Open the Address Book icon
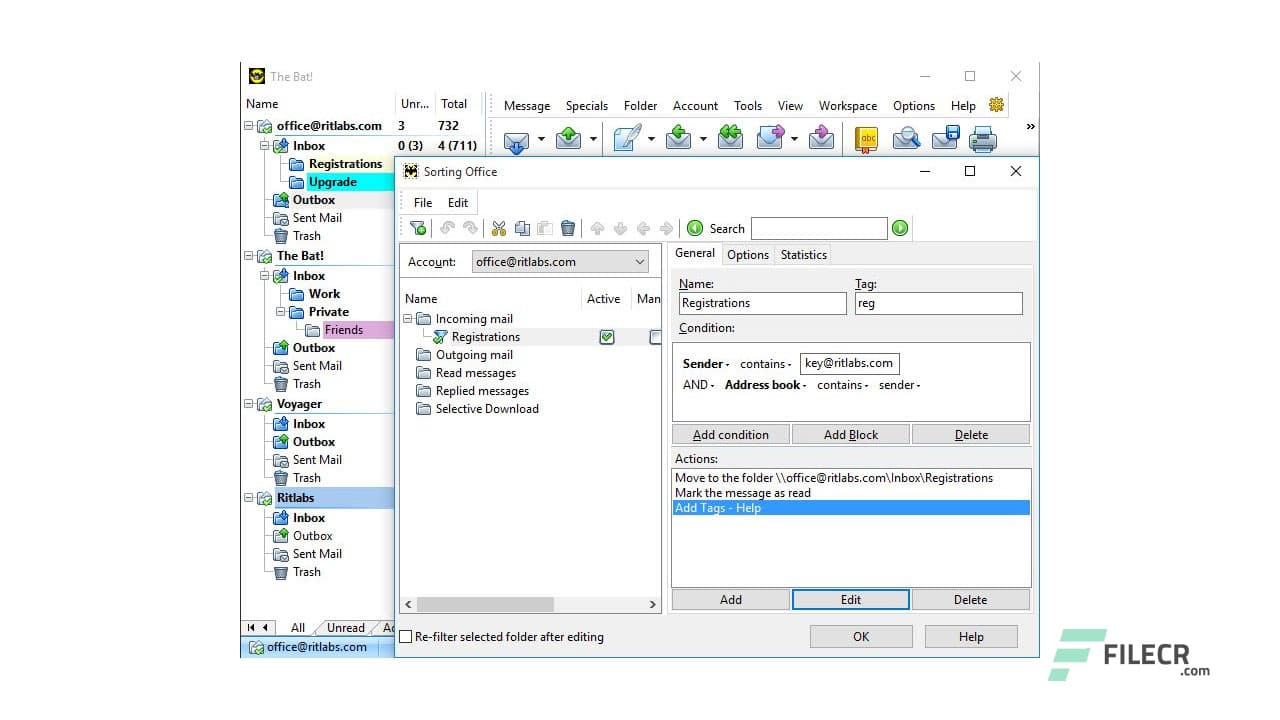This screenshot has height=720, width=1280. pos(865,138)
